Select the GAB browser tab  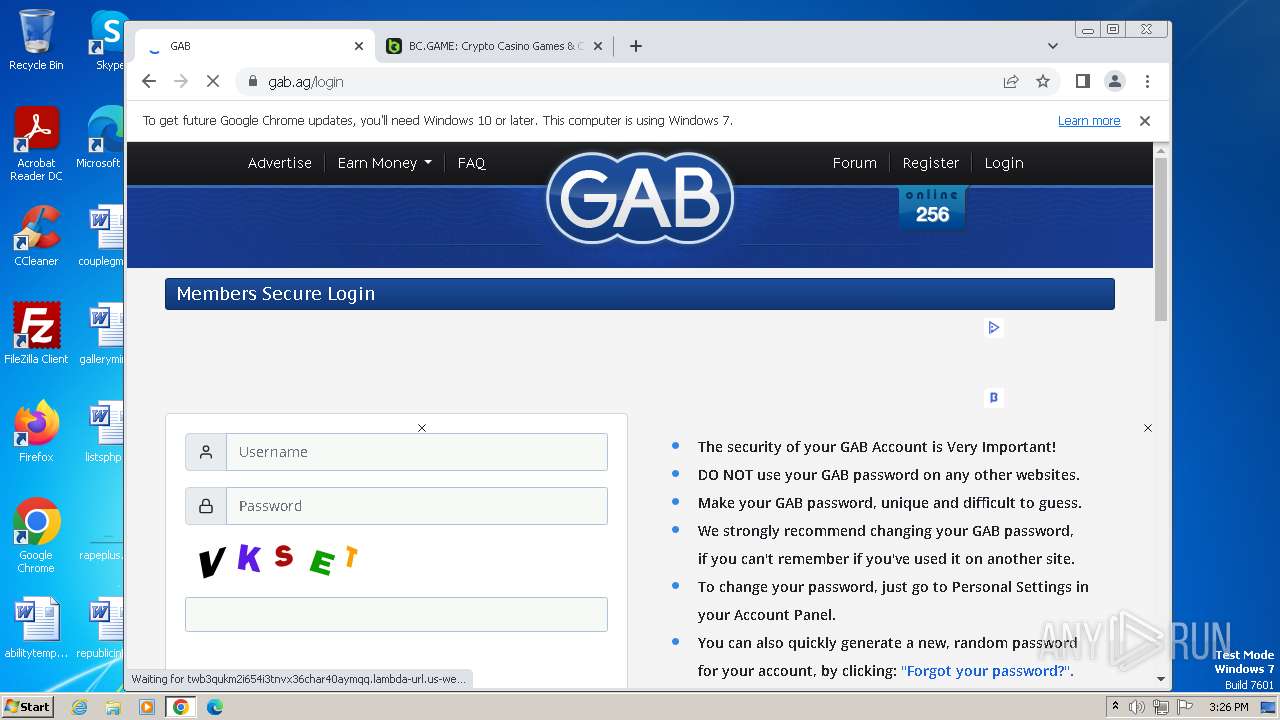coord(254,46)
